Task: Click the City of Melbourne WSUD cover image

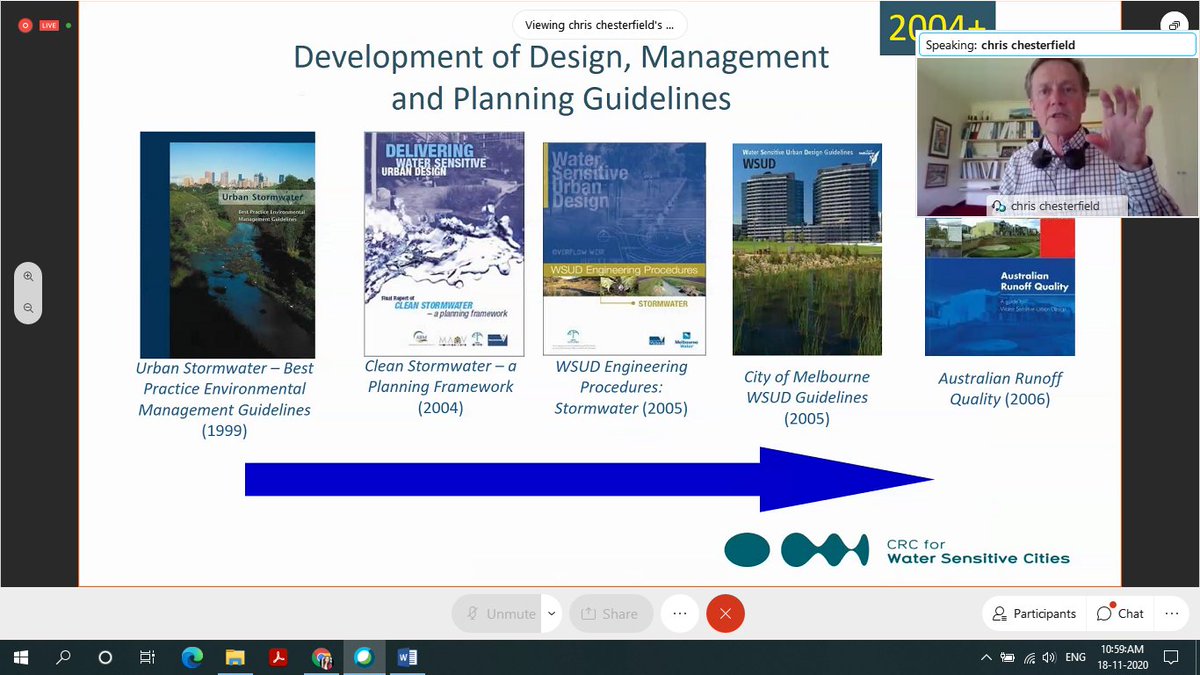Action: click(x=807, y=249)
